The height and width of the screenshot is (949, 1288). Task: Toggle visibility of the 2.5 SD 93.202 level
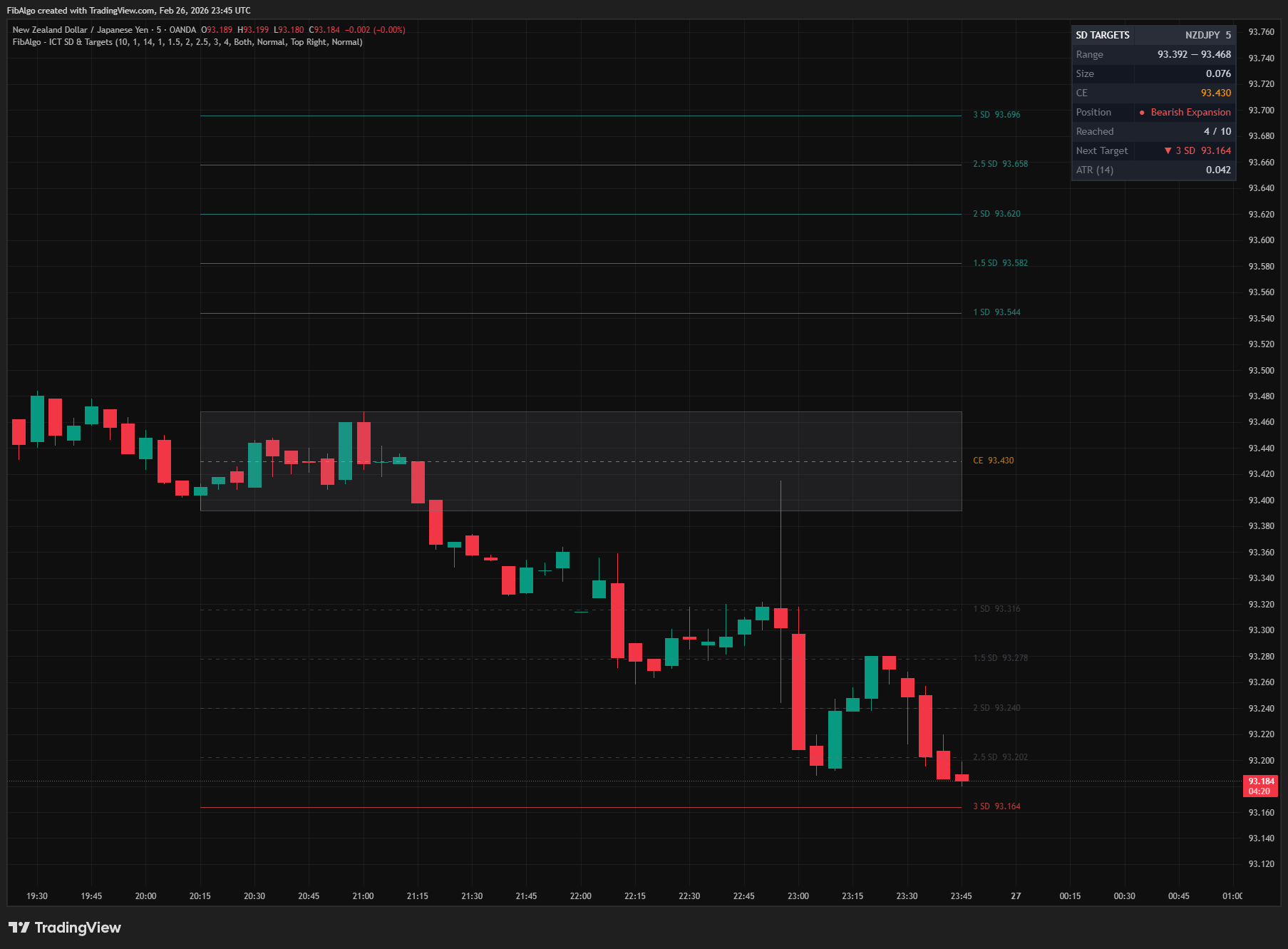1001,757
